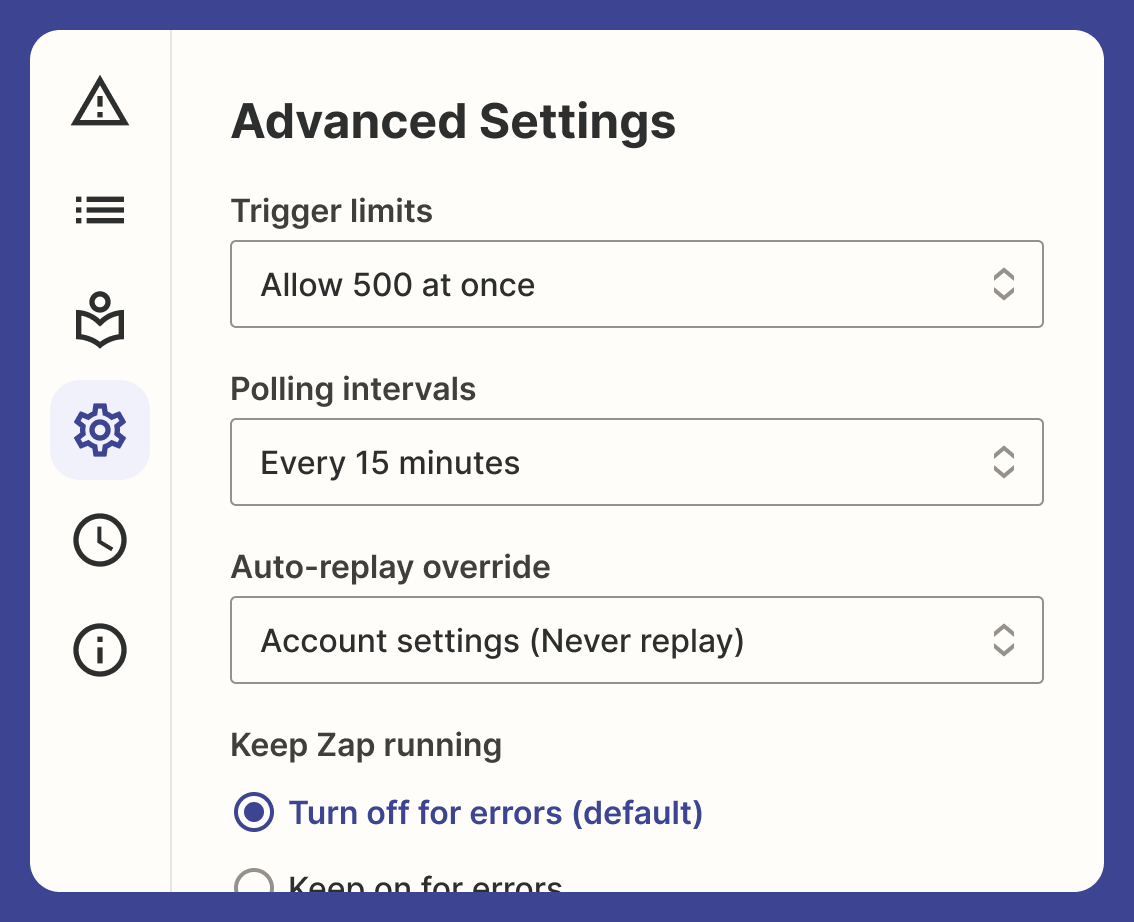Select Keep on for errors radio button
The height and width of the screenshot is (922, 1134).
pyautogui.click(x=254, y=882)
